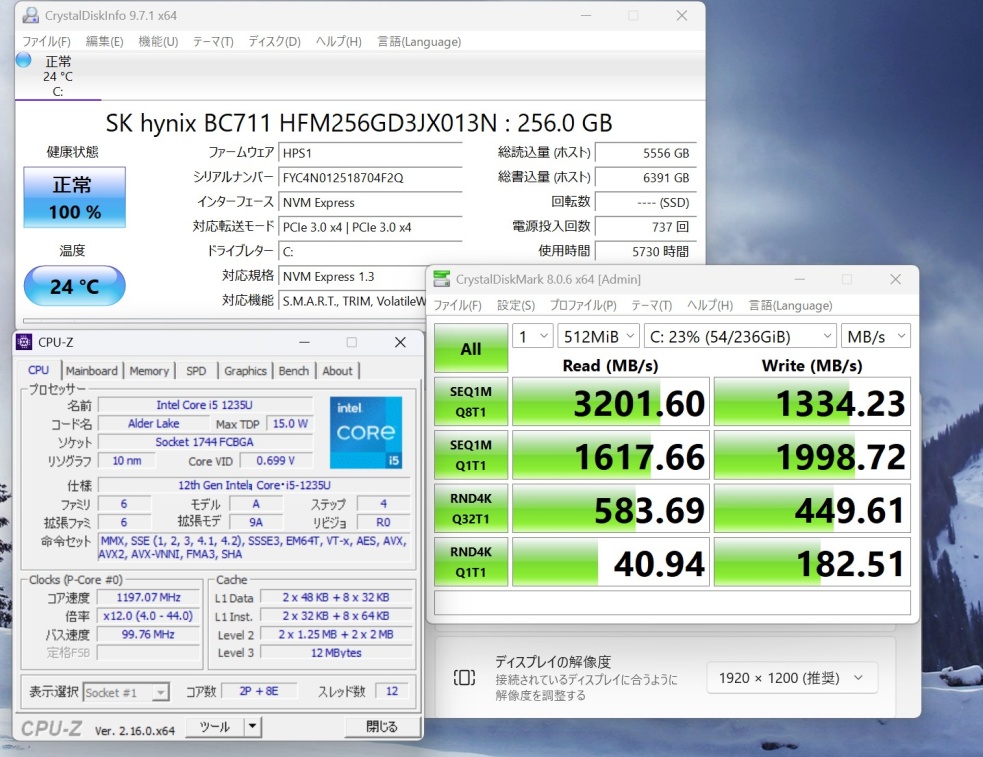Switch to the Mainboard tab in CPU-Z
This screenshot has width=983, height=757.
(92, 371)
